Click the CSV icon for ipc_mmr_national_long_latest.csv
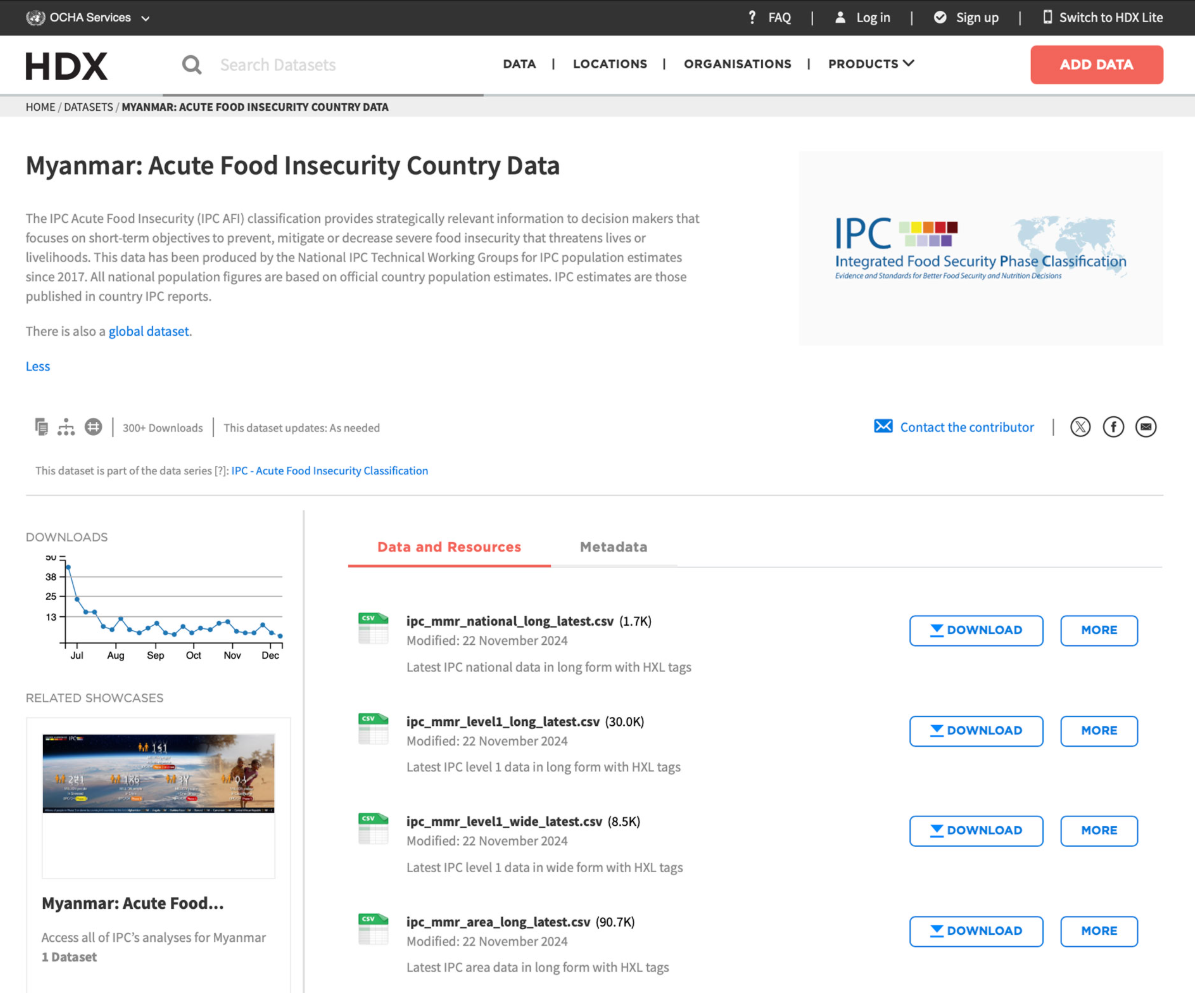 373,628
